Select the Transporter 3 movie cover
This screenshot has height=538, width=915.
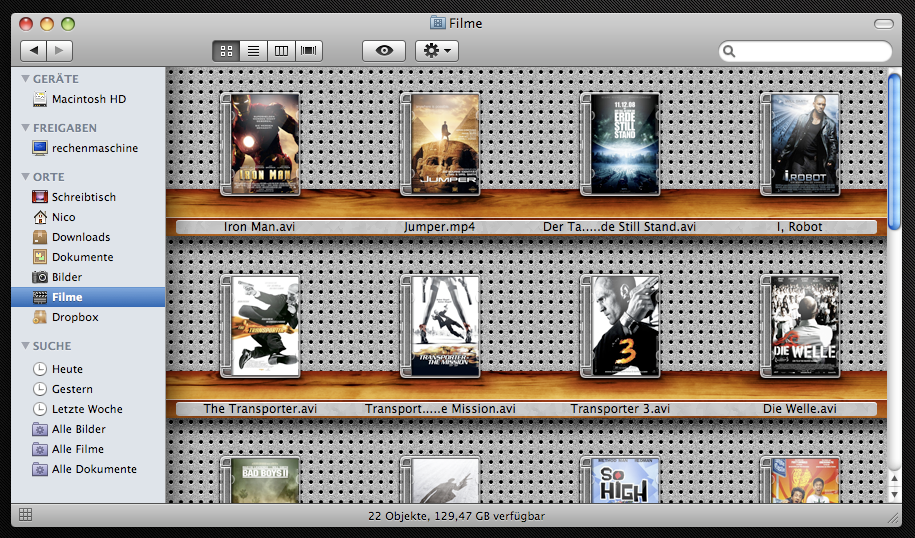[620, 326]
